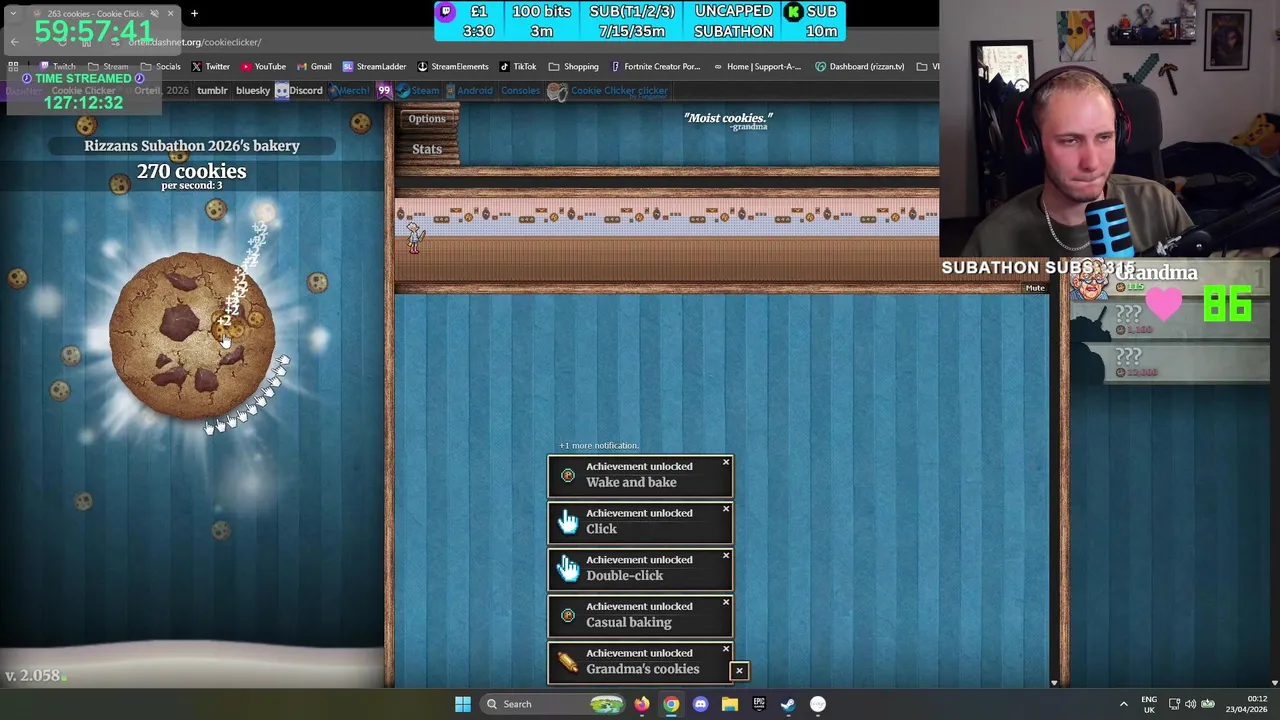The height and width of the screenshot is (720, 1280).
Task: Open Fortnite Creator Portal bookmark
Action: coord(655,67)
